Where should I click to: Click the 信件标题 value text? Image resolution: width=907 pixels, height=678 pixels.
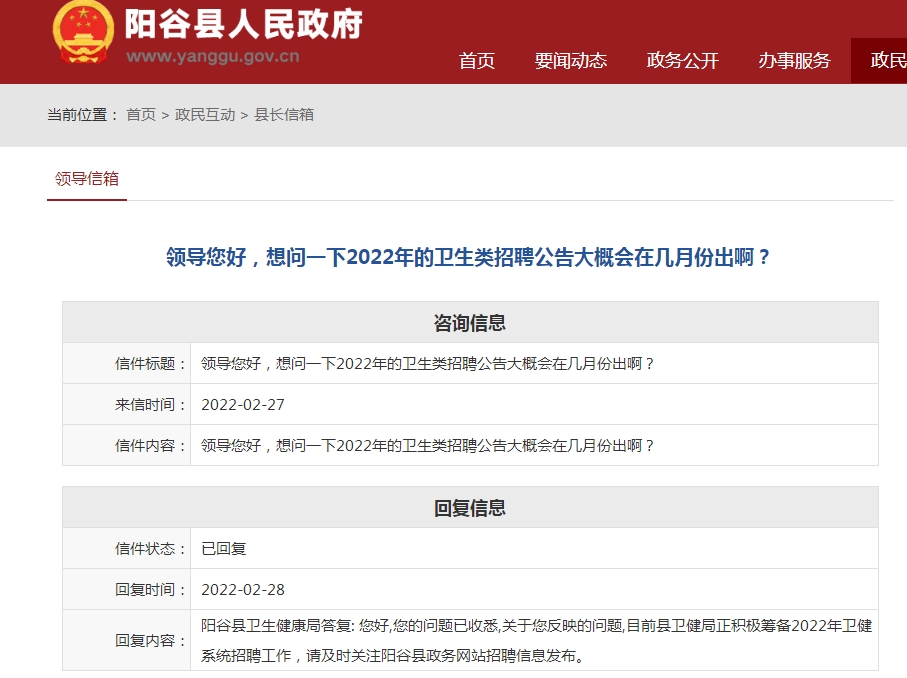click(428, 364)
